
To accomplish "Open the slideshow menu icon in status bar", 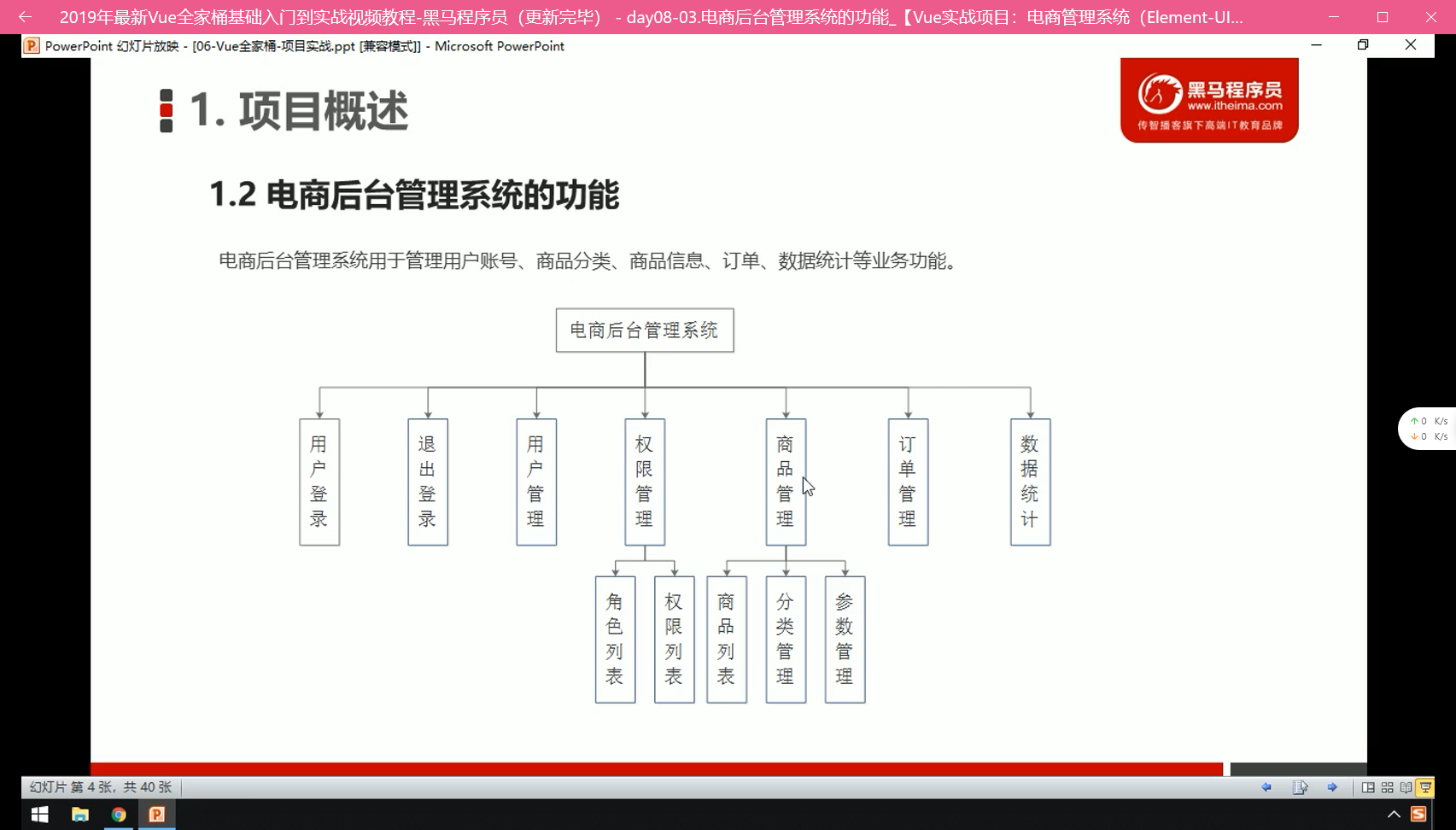I will tap(1300, 787).
